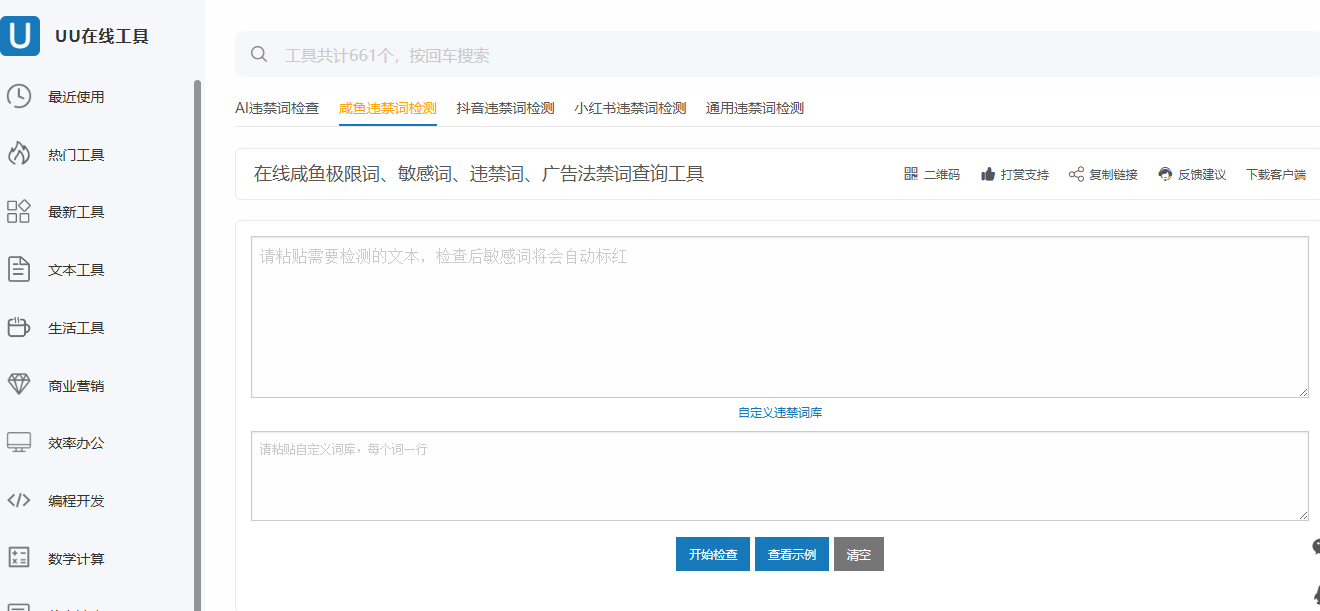Switch to the 小红书违禁词检测 tab

630,108
